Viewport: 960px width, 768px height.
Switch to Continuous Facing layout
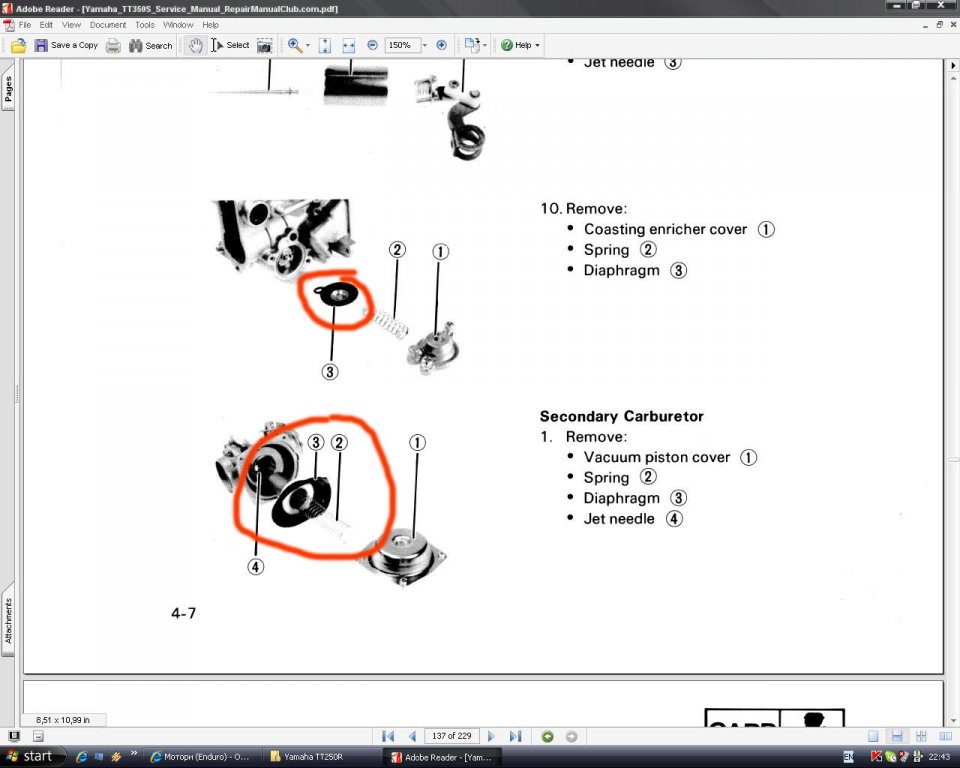921,736
